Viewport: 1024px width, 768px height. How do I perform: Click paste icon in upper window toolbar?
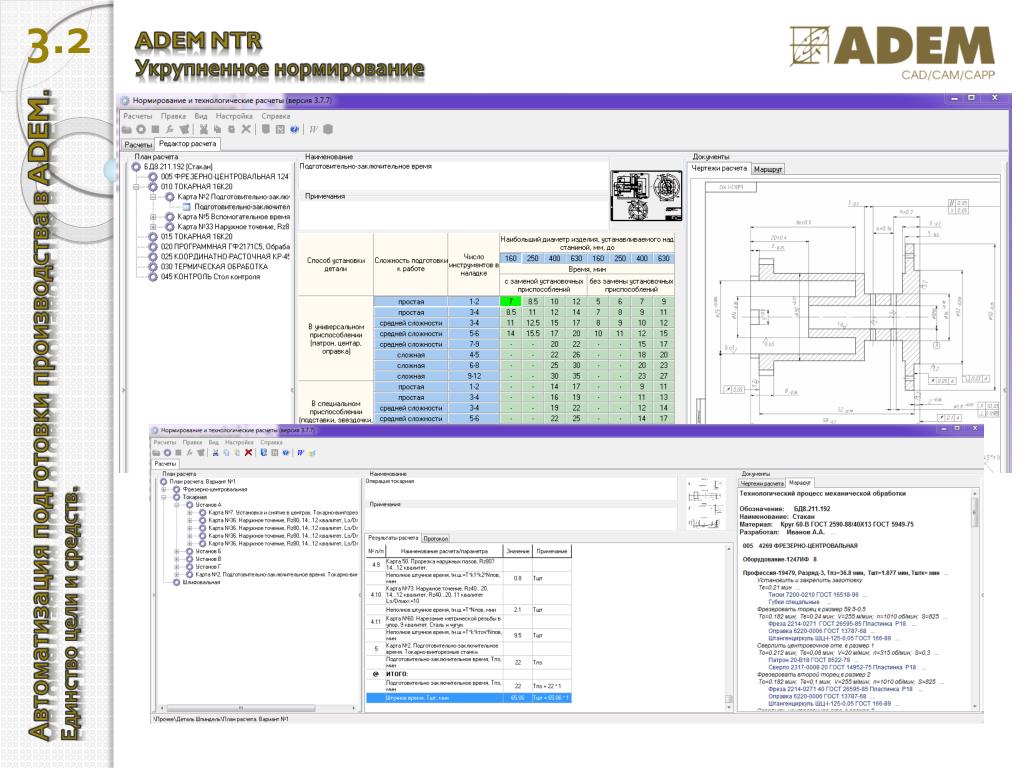[x=231, y=129]
